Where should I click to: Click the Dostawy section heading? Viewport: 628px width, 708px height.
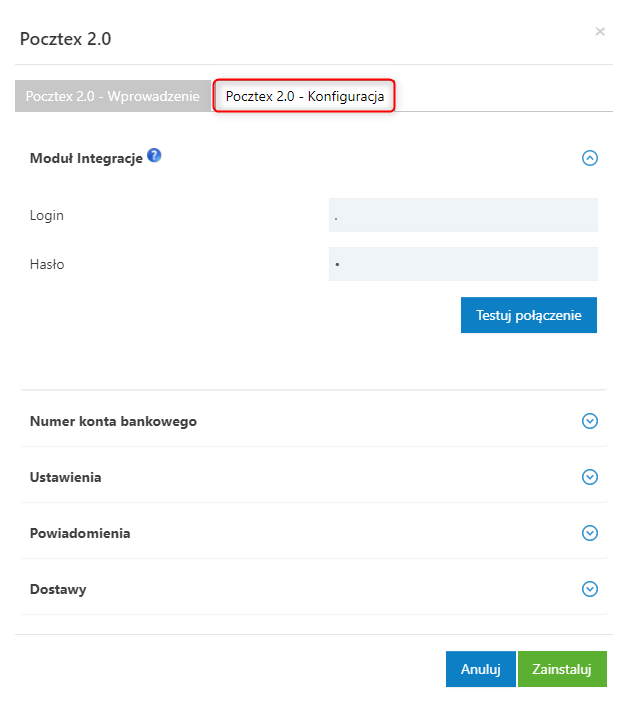click(x=58, y=590)
